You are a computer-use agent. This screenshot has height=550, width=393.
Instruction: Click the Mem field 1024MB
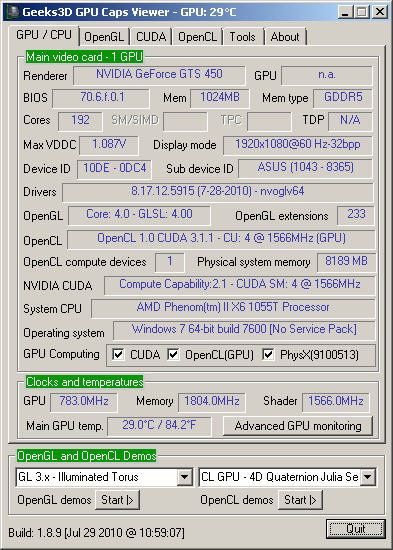(220, 98)
